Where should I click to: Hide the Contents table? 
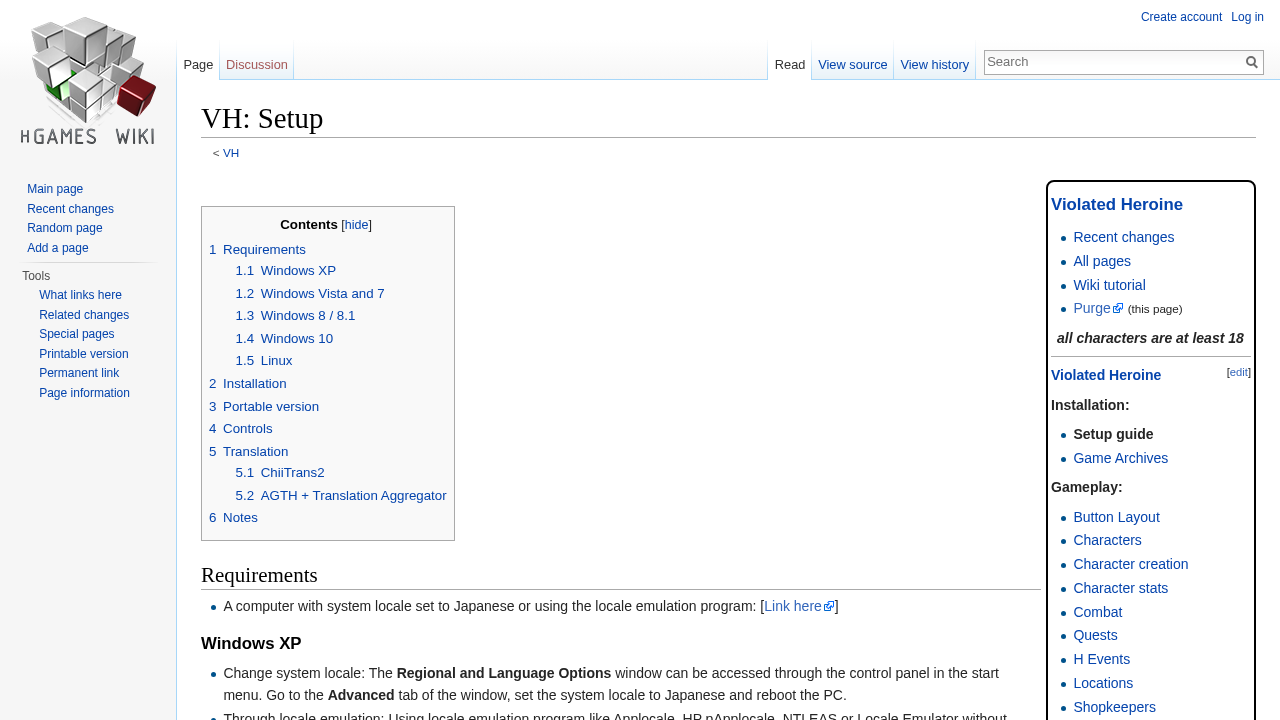tap(356, 225)
